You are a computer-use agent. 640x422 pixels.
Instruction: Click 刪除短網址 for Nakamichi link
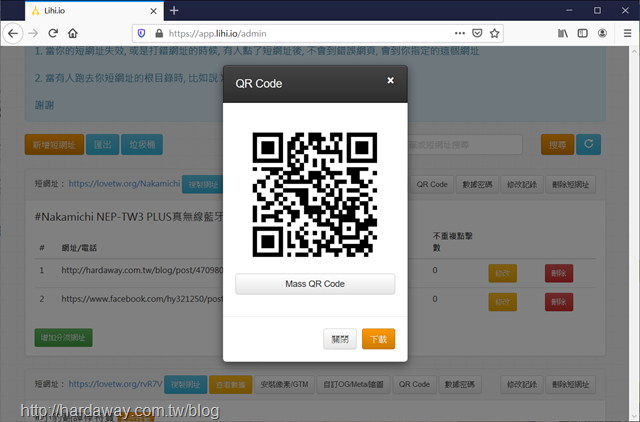pyautogui.click(x=571, y=184)
